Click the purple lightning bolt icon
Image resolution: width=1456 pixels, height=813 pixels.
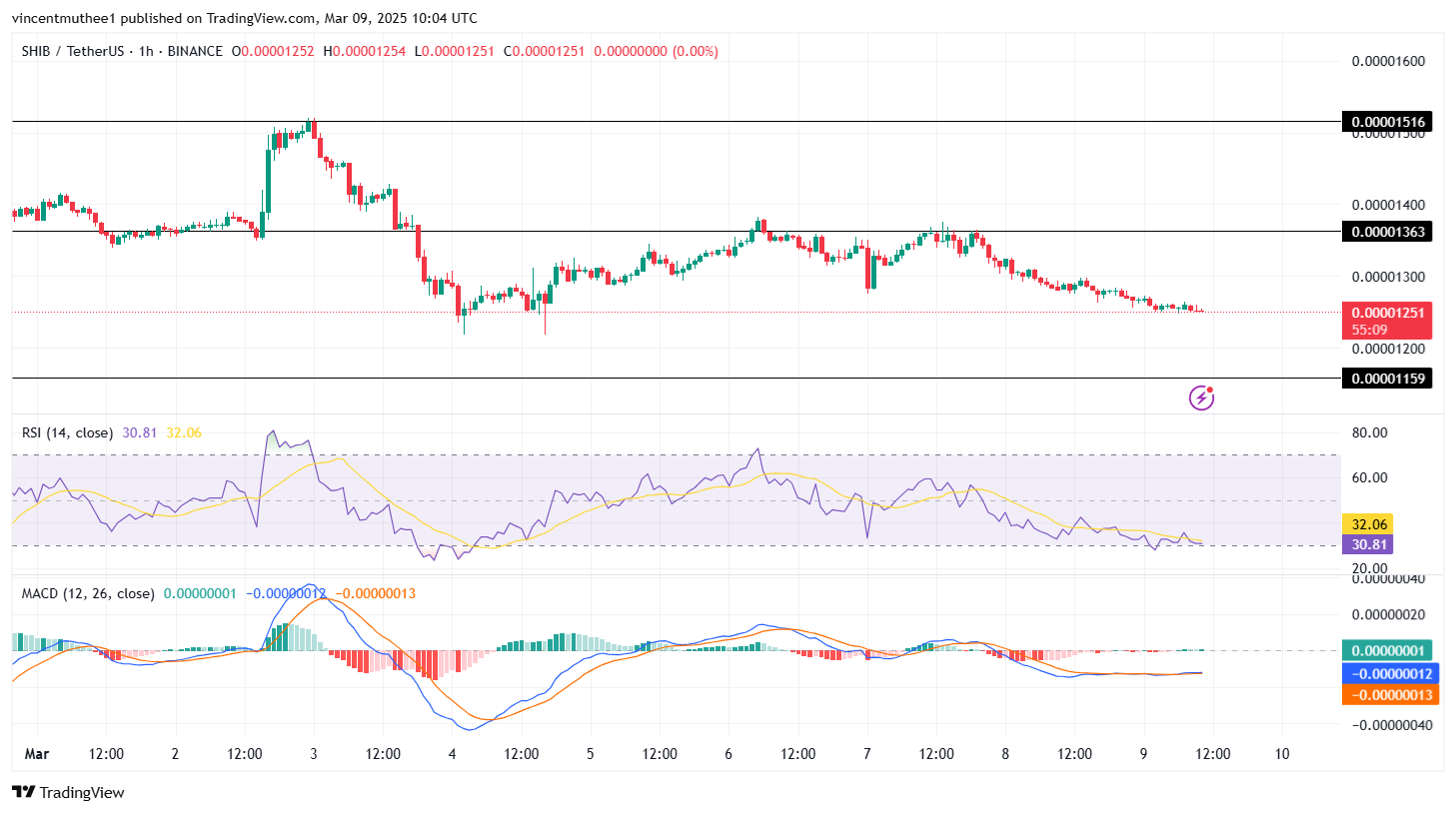click(1201, 399)
